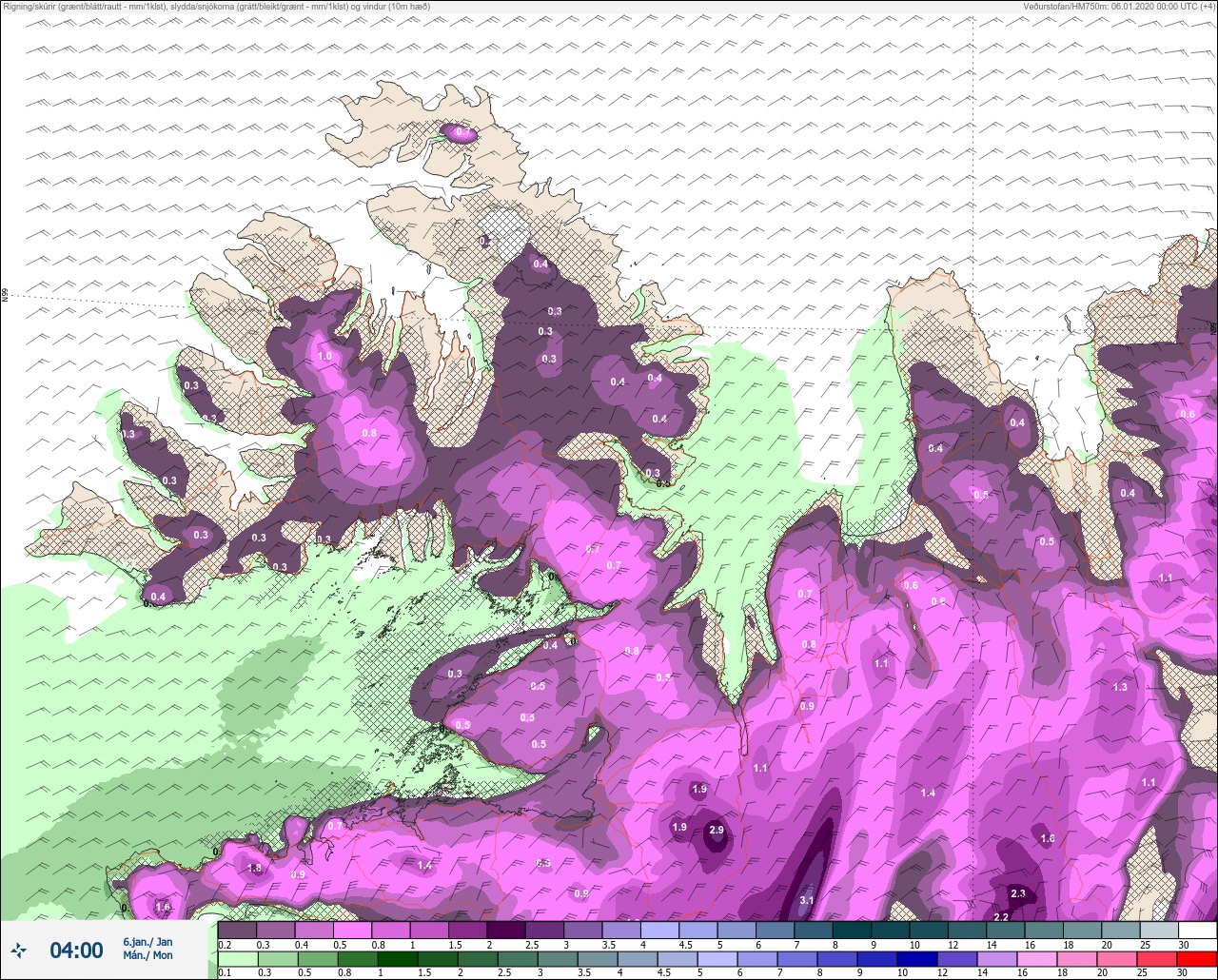This screenshot has height=980, width=1218.
Task: Click the '3.1' precipitation value on the map
Action: click(x=807, y=900)
